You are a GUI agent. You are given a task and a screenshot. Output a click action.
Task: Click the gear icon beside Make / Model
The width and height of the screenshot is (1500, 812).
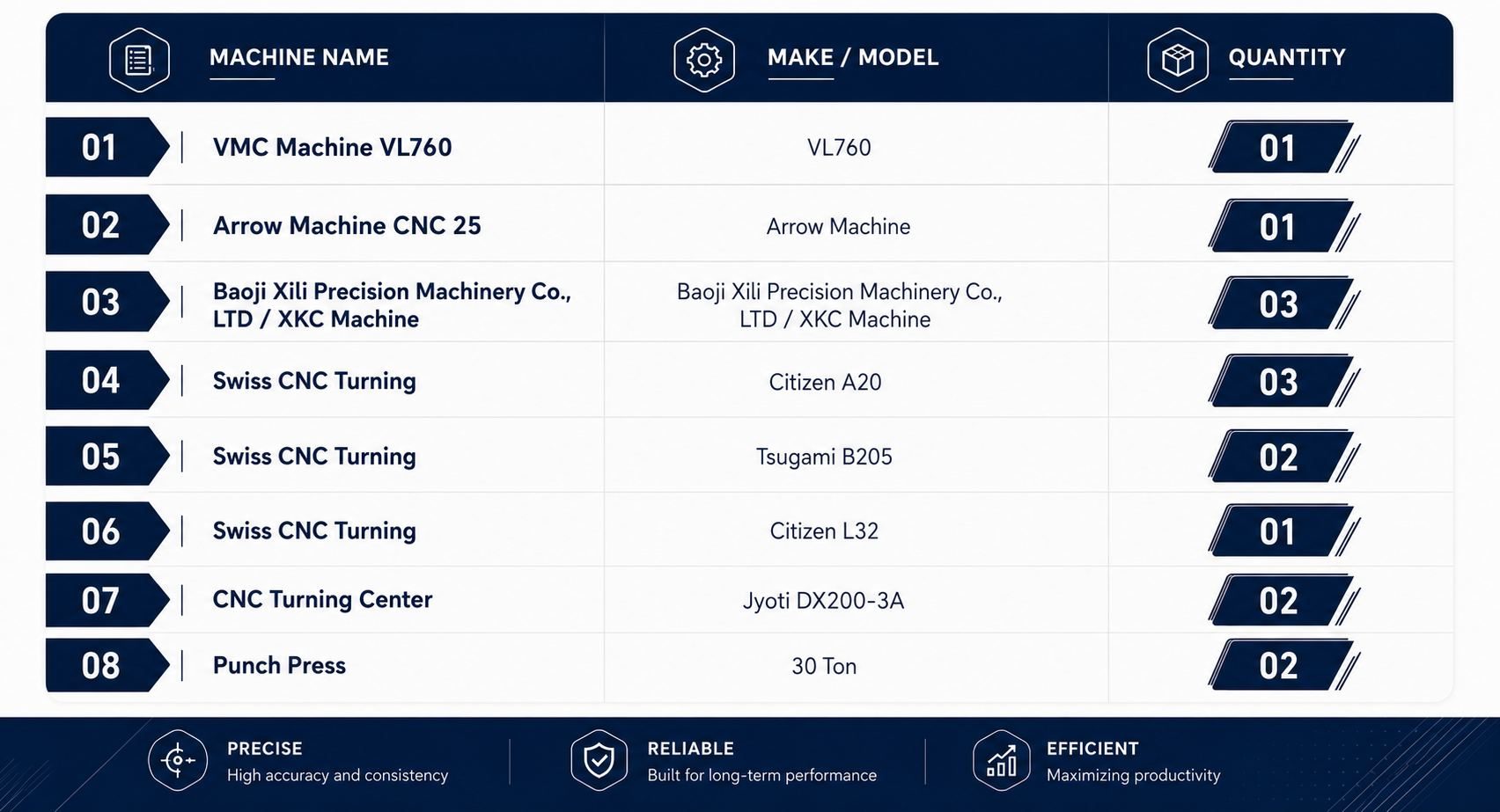(704, 60)
